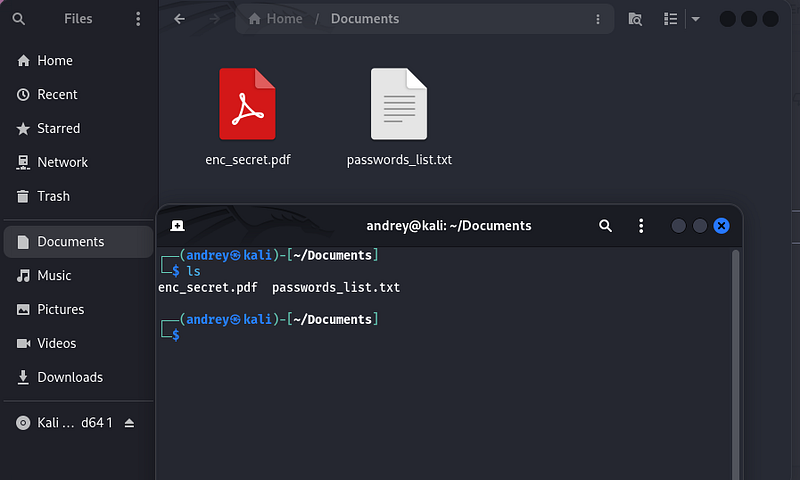Select the passwords_list.txt file icon
The height and width of the screenshot is (480, 800).
pyautogui.click(x=399, y=104)
